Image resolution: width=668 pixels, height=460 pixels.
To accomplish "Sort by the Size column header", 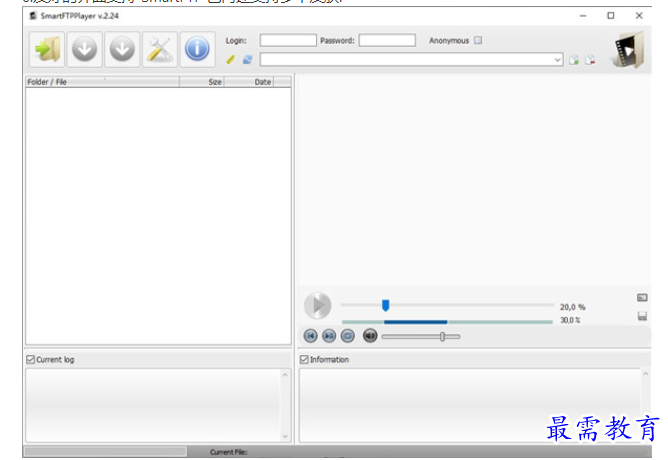I will pos(202,82).
